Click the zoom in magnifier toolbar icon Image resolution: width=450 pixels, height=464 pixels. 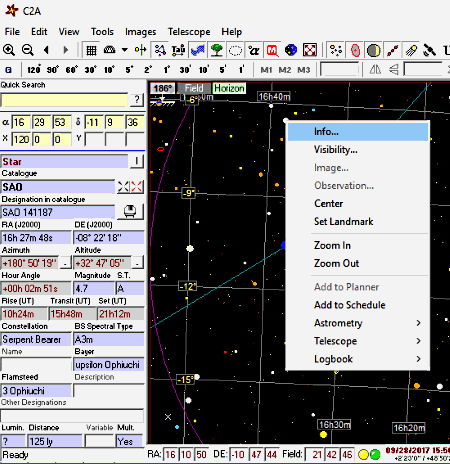pos(9,50)
